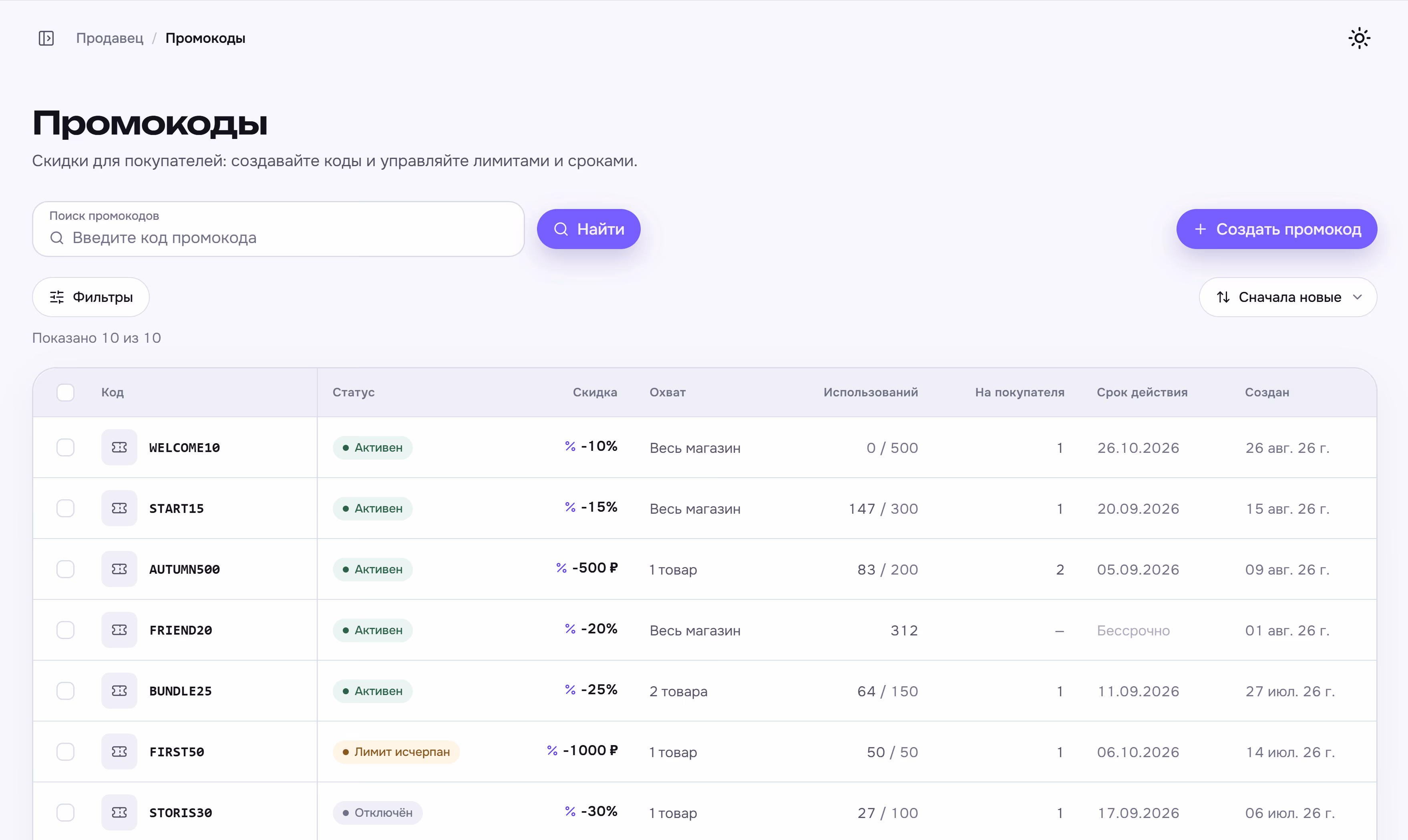This screenshot has width=1408, height=840.
Task: Click the 'Создан' column header
Action: coord(1267,392)
